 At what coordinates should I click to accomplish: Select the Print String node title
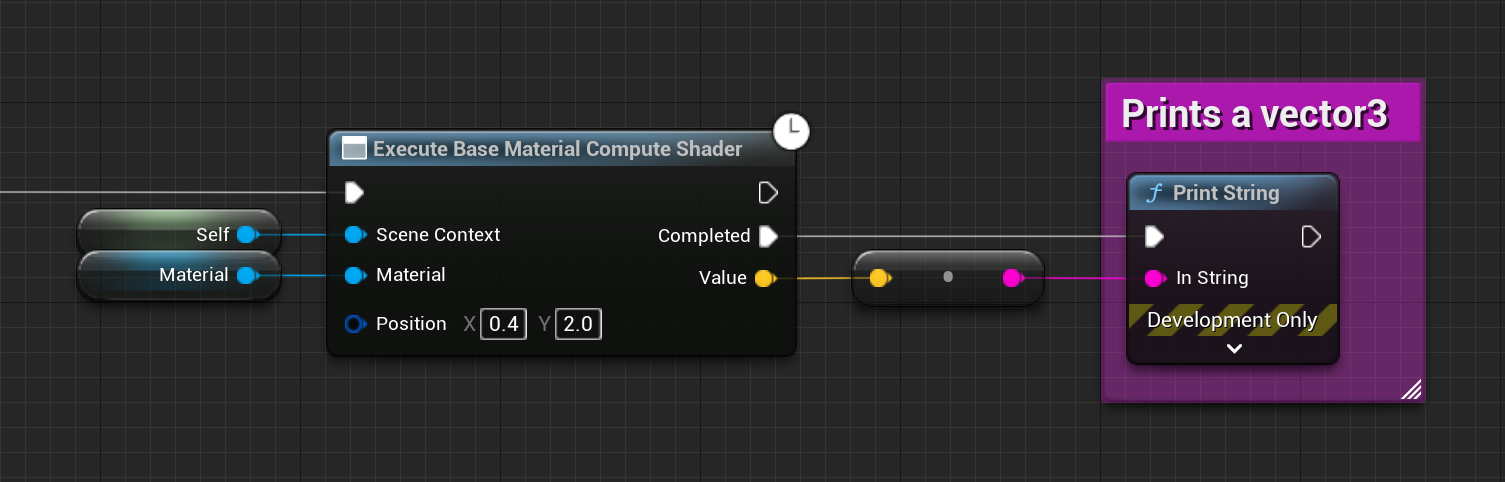pyautogui.click(x=1226, y=193)
